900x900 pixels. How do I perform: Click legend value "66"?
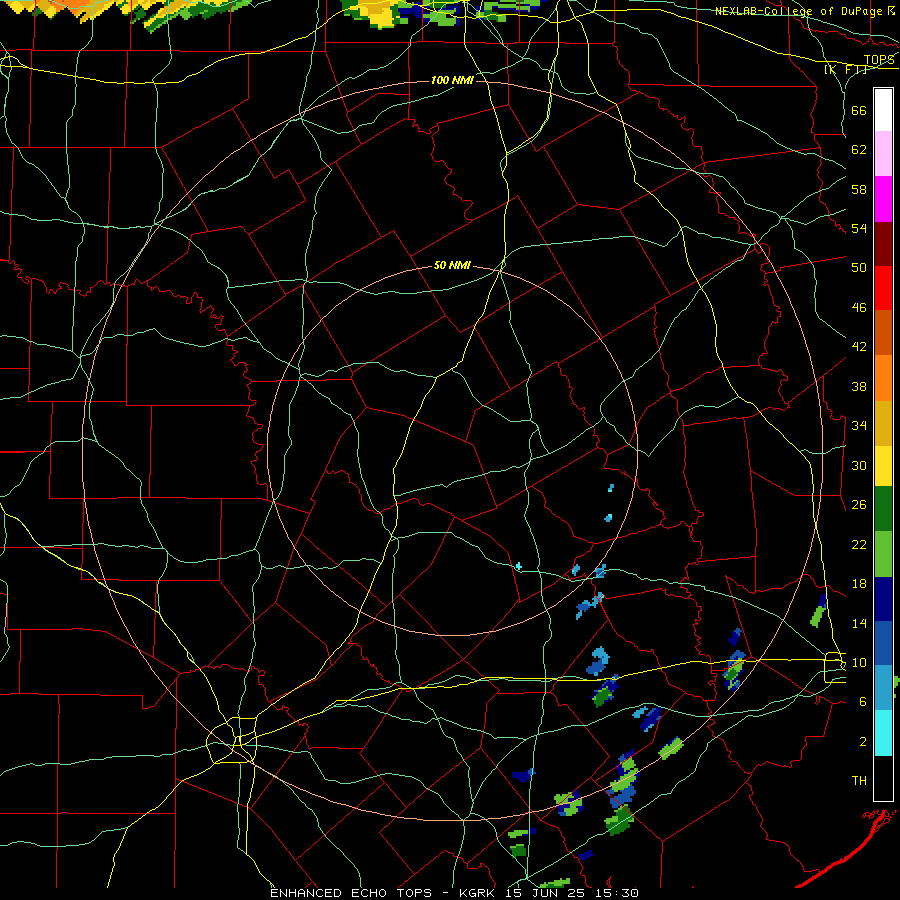859,111
